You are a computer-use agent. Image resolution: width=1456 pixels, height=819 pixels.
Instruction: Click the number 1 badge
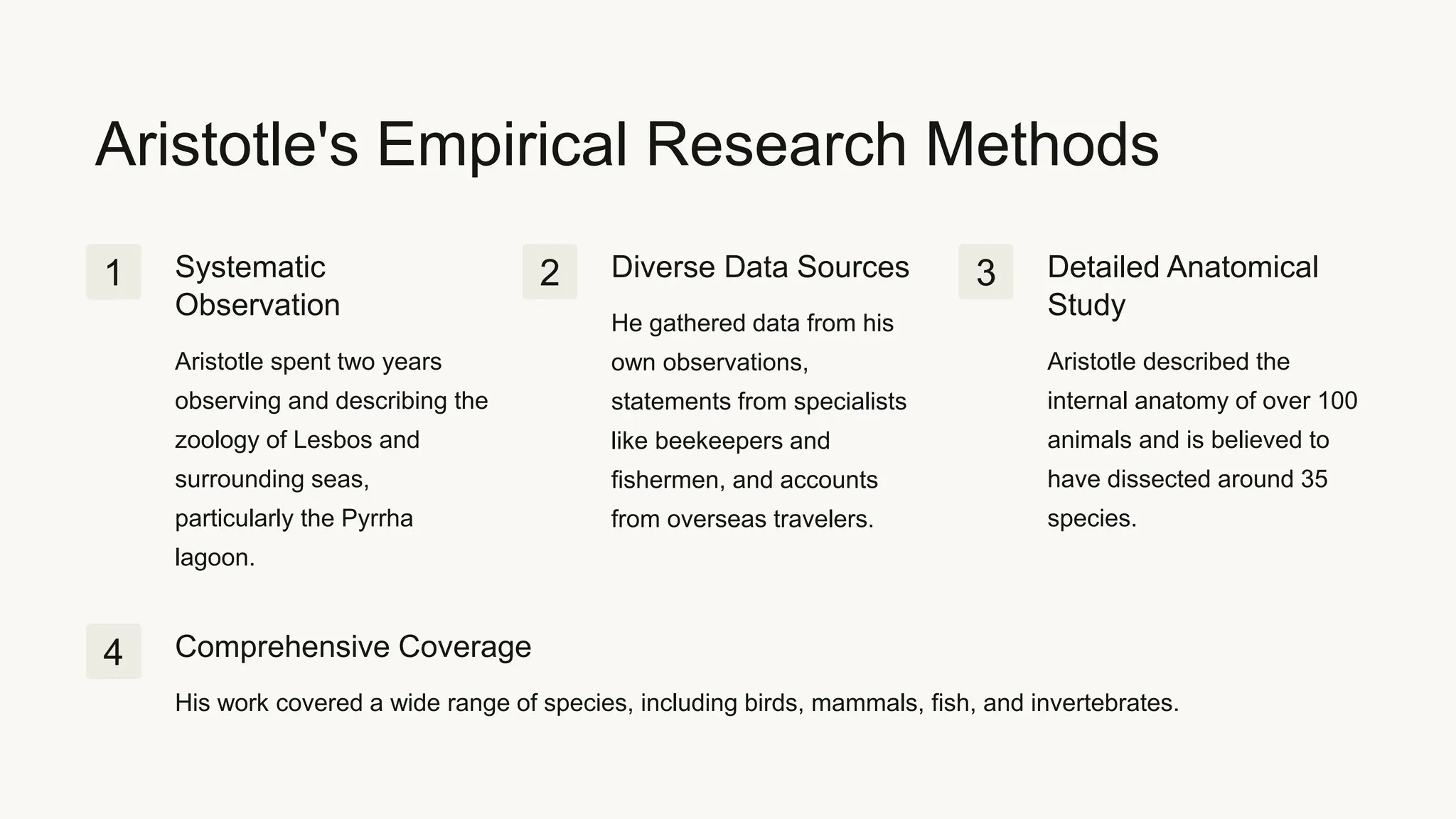pos(114,272)
